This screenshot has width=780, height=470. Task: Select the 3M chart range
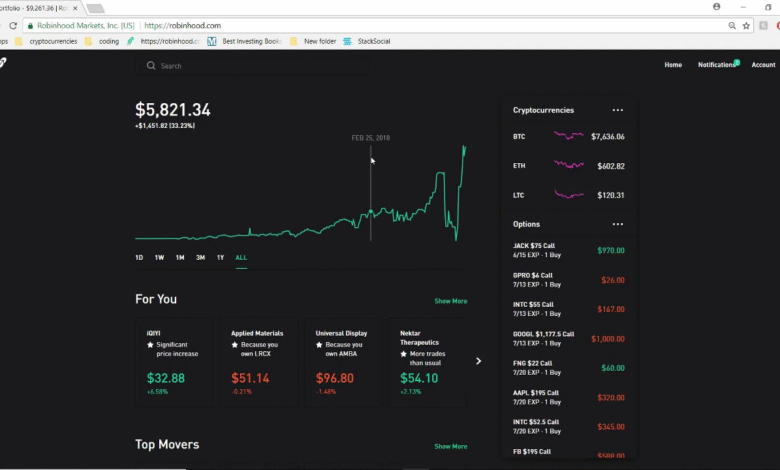click(200, 258)
